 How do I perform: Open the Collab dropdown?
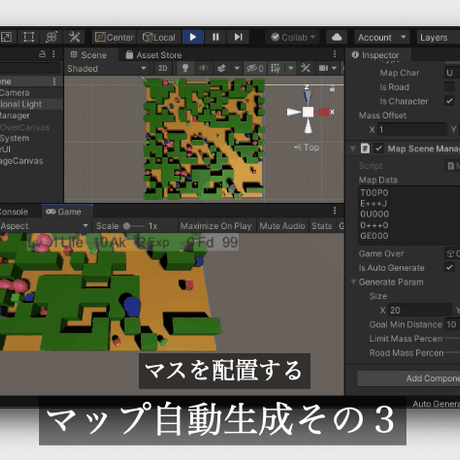292,37
